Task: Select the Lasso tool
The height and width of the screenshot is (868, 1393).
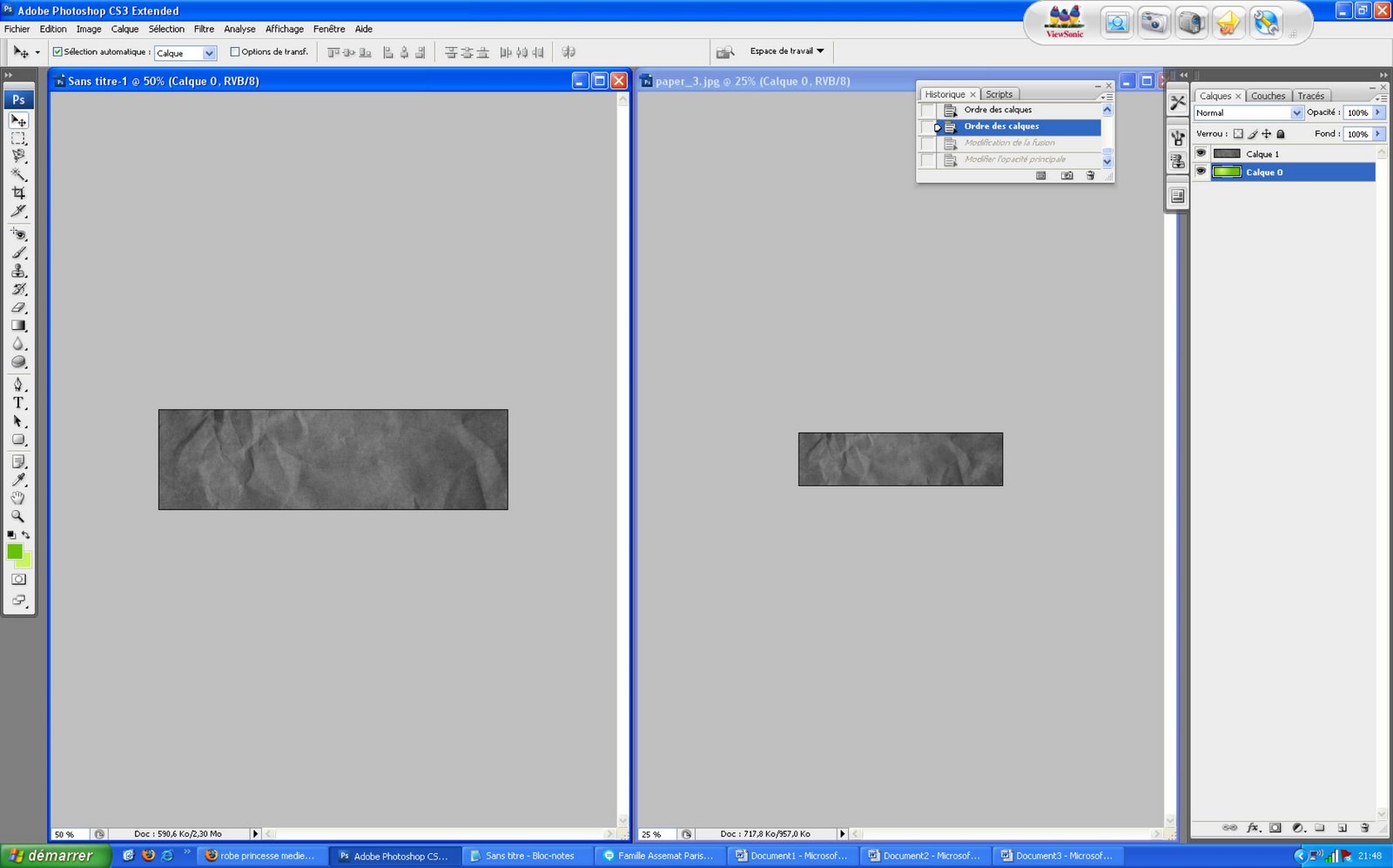Action: [x=18, y=157]
